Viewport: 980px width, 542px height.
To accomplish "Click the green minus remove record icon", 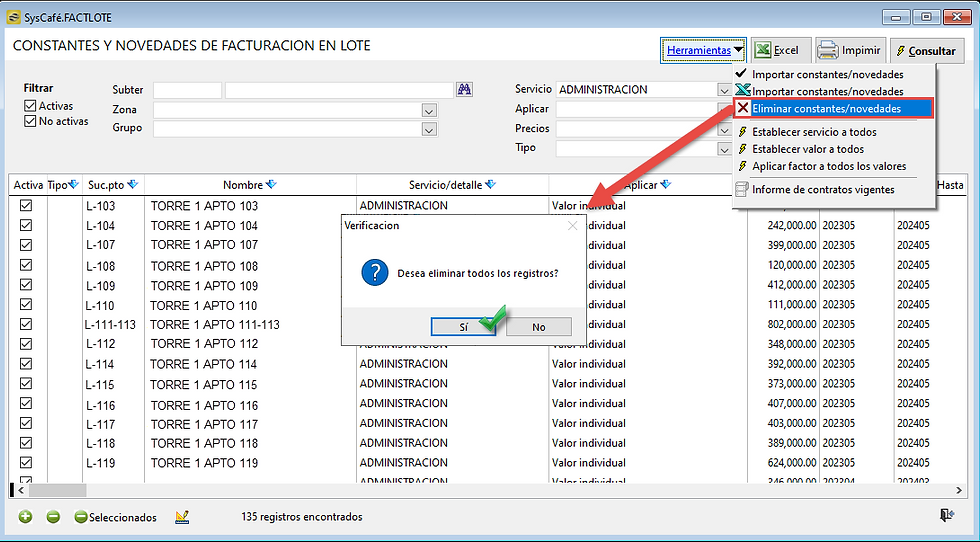I will [x=53, y=517].
